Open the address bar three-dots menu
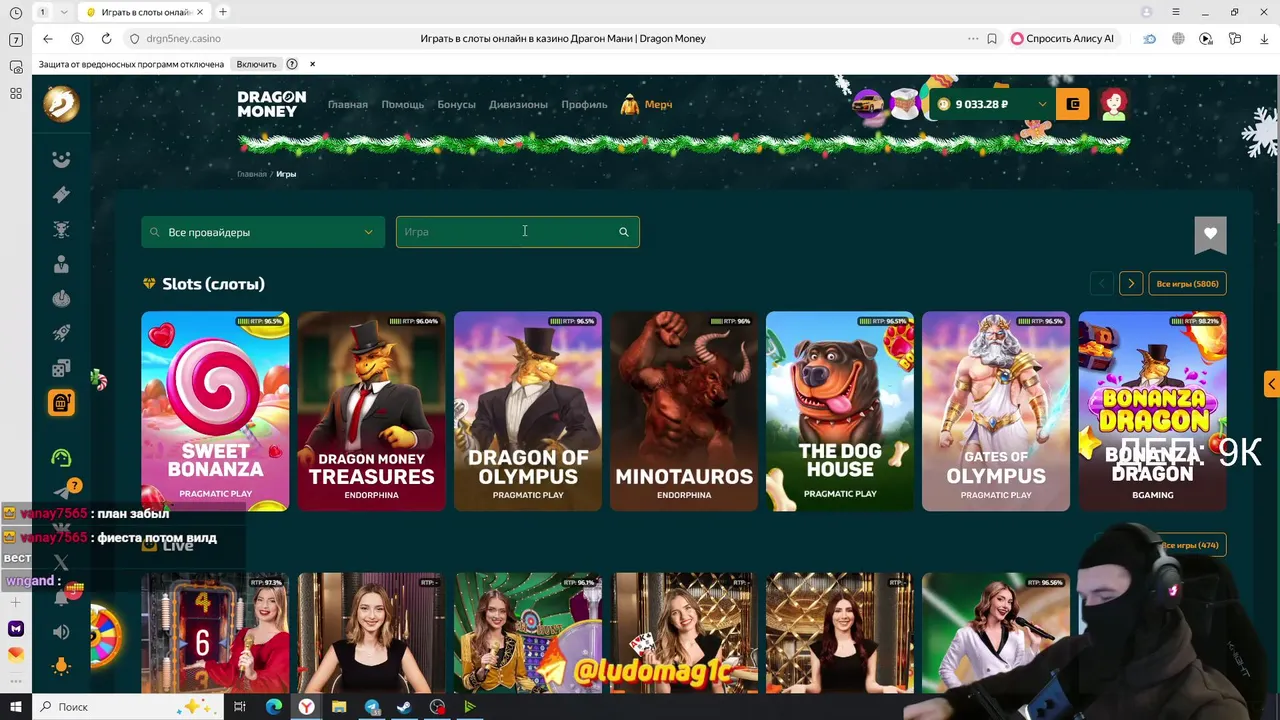Screen dimensions: 1280x720 (x=973, y=39)
